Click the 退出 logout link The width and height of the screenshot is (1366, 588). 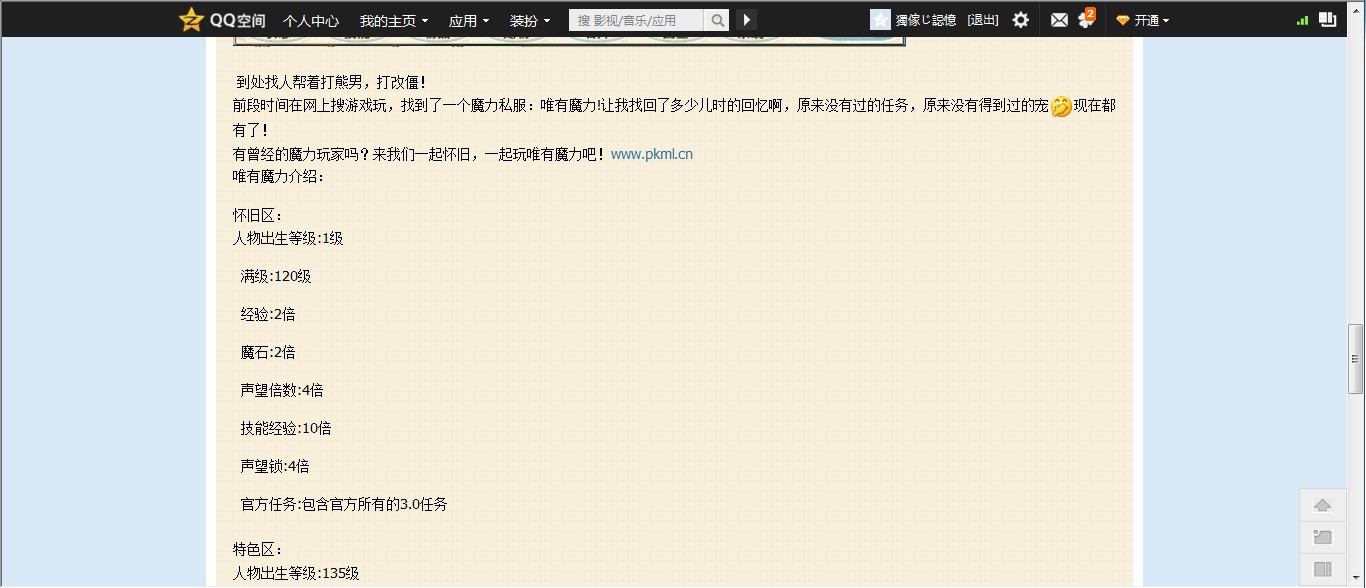pos(982,20)
